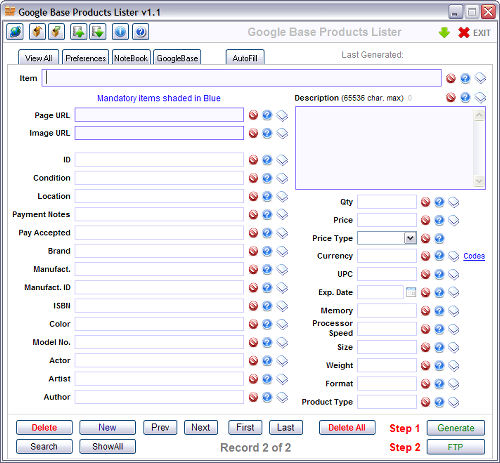500x463 pixels.
Task: Open the GoogleBase tab
Action: coord(177,58)
